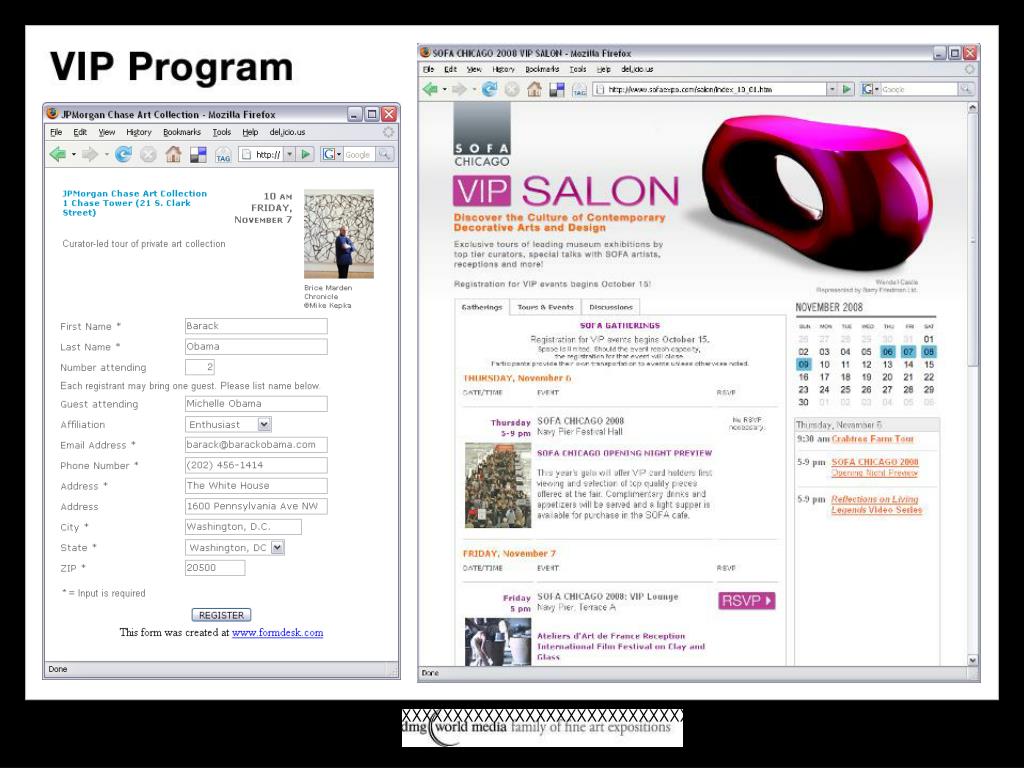Click pink RSVP button for VIP Lounge
This screenshot has height=768, width=1024.
pyautogui.click(x=746, y=600)
